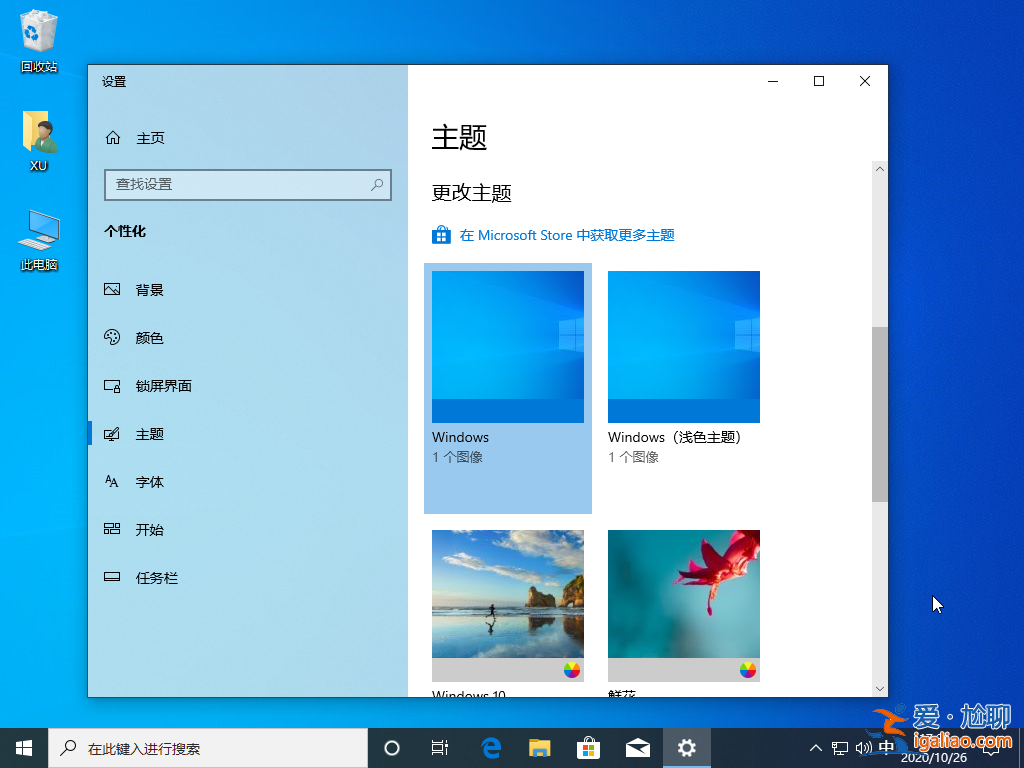Open 背景 settings in the sidebar
The height and width of the screenshot is (768, 1024).
[x=148, y=289]
